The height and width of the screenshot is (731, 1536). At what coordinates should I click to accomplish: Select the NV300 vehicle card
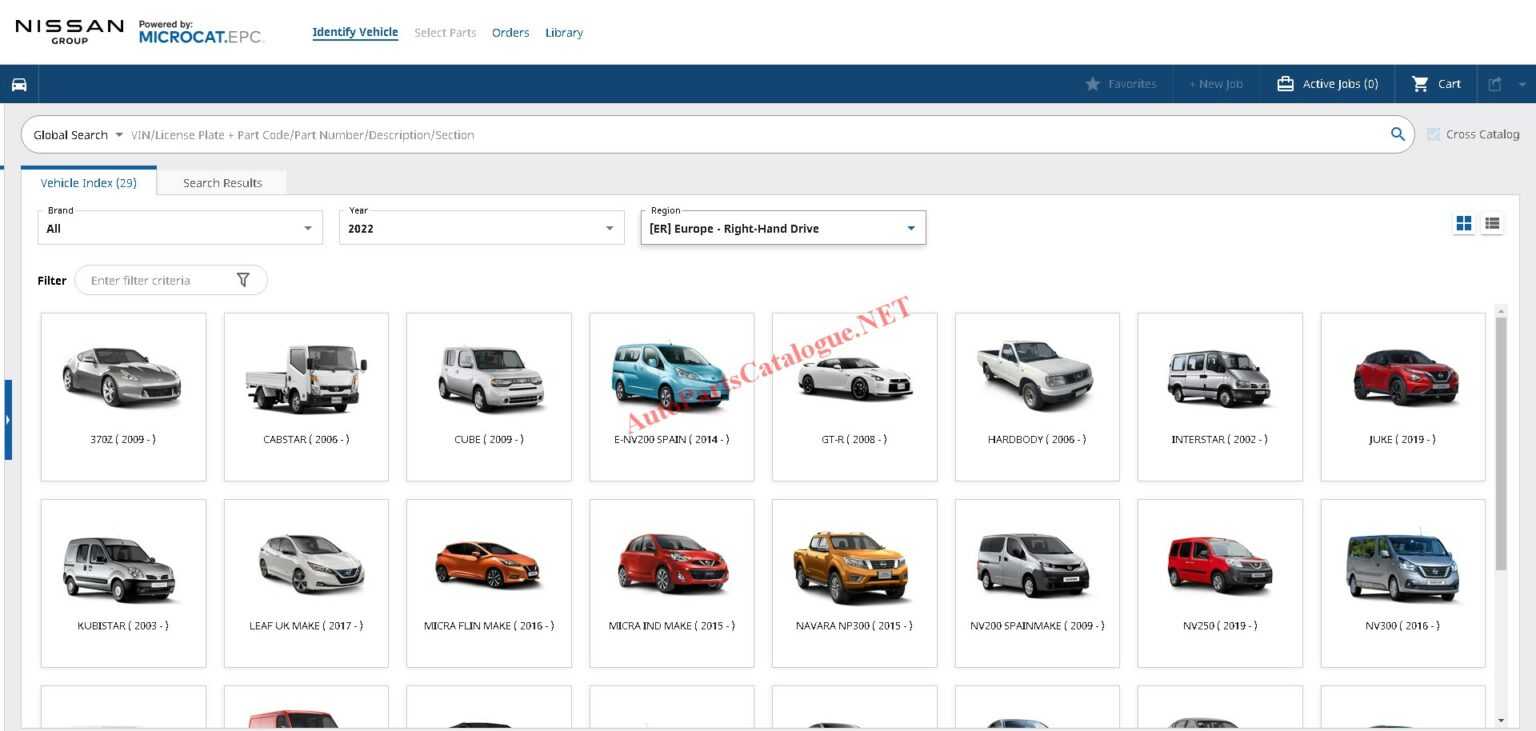click(1403, 583)
